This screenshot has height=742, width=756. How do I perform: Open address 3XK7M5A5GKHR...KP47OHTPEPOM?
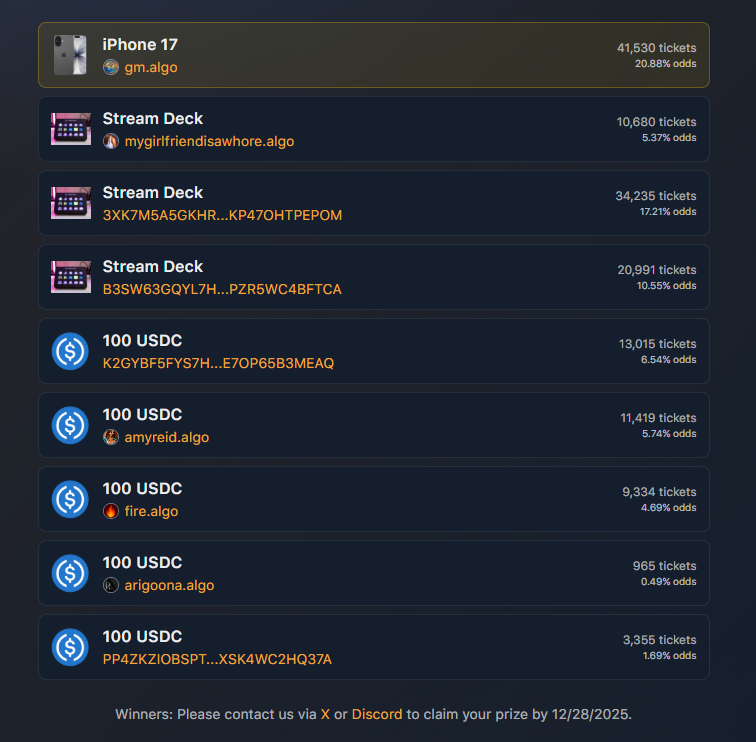(222, 215)
